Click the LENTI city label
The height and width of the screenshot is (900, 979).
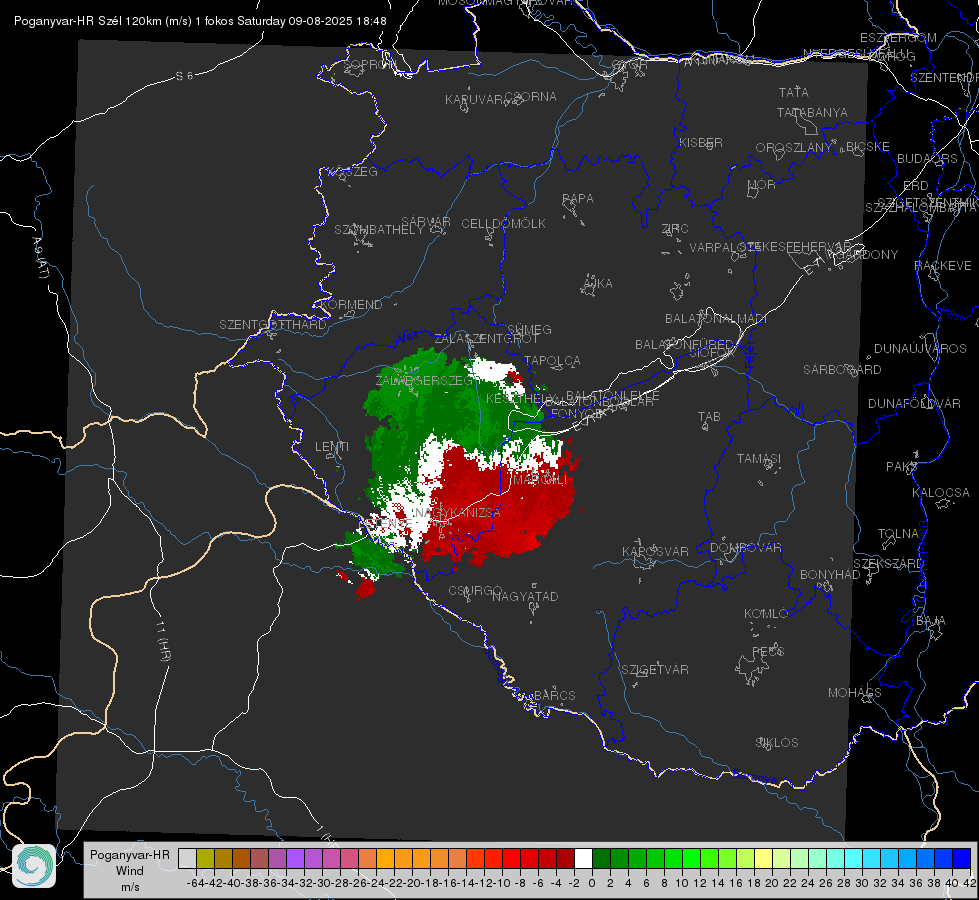pyautogui.click(x=332, y=447)
